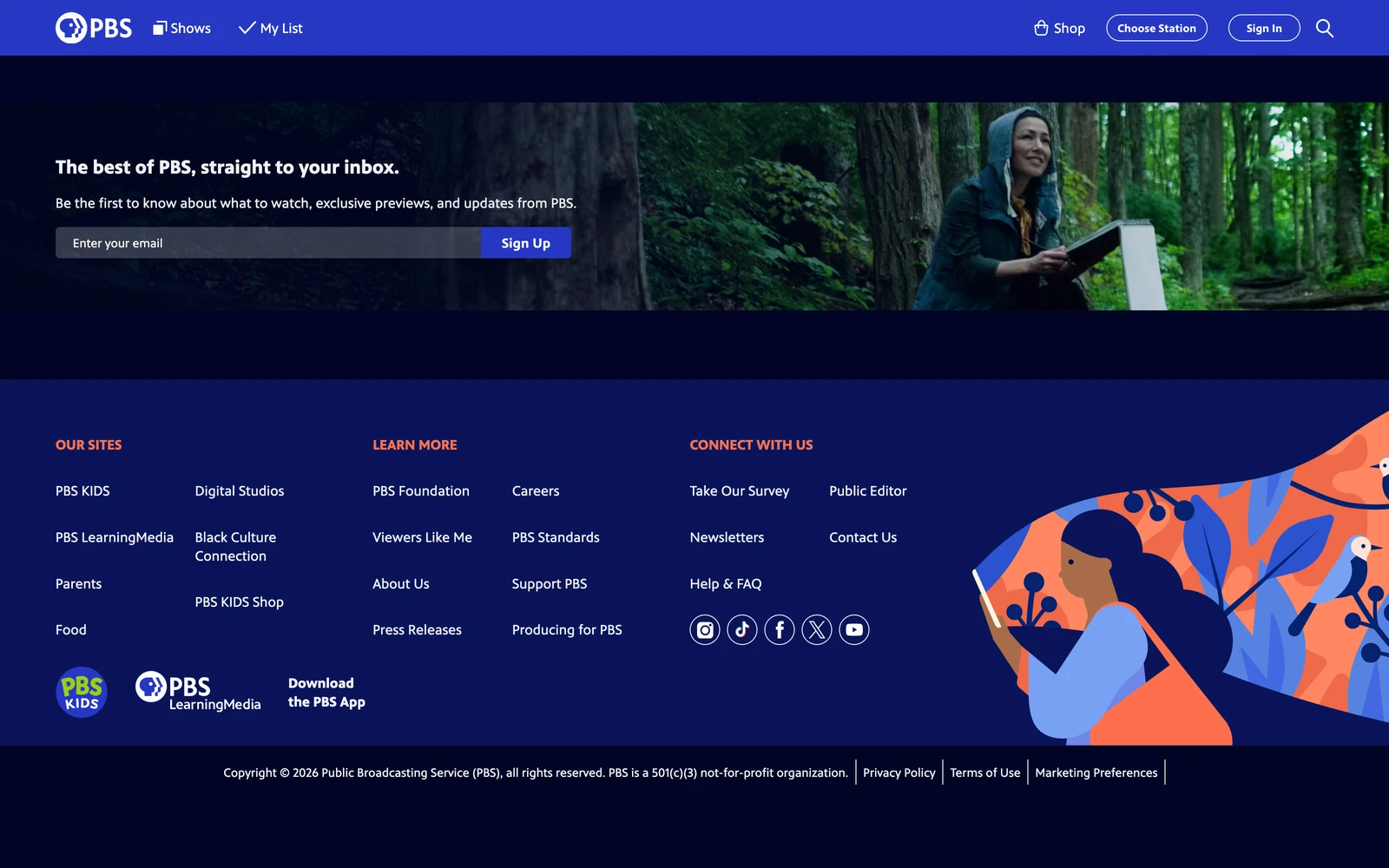Click the PBS logo in the header
Viewport: 1389px width, 868px height.
[94, 28]
